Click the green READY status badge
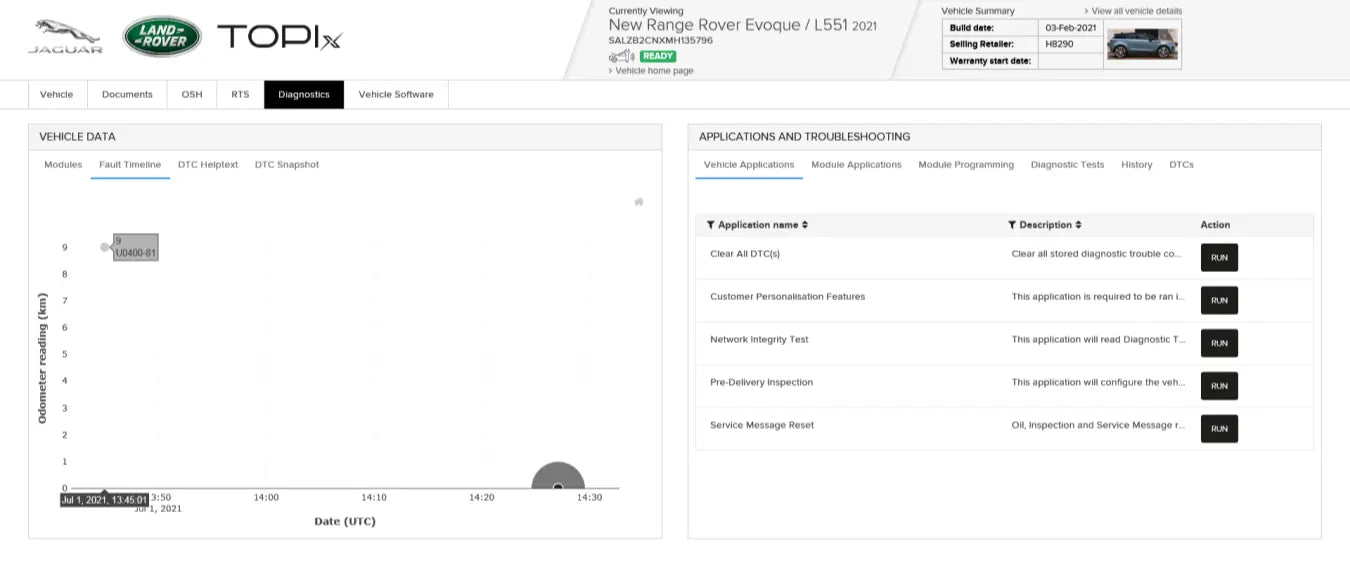The height and width of the screenshot is (568, 1350). (657, 57)
